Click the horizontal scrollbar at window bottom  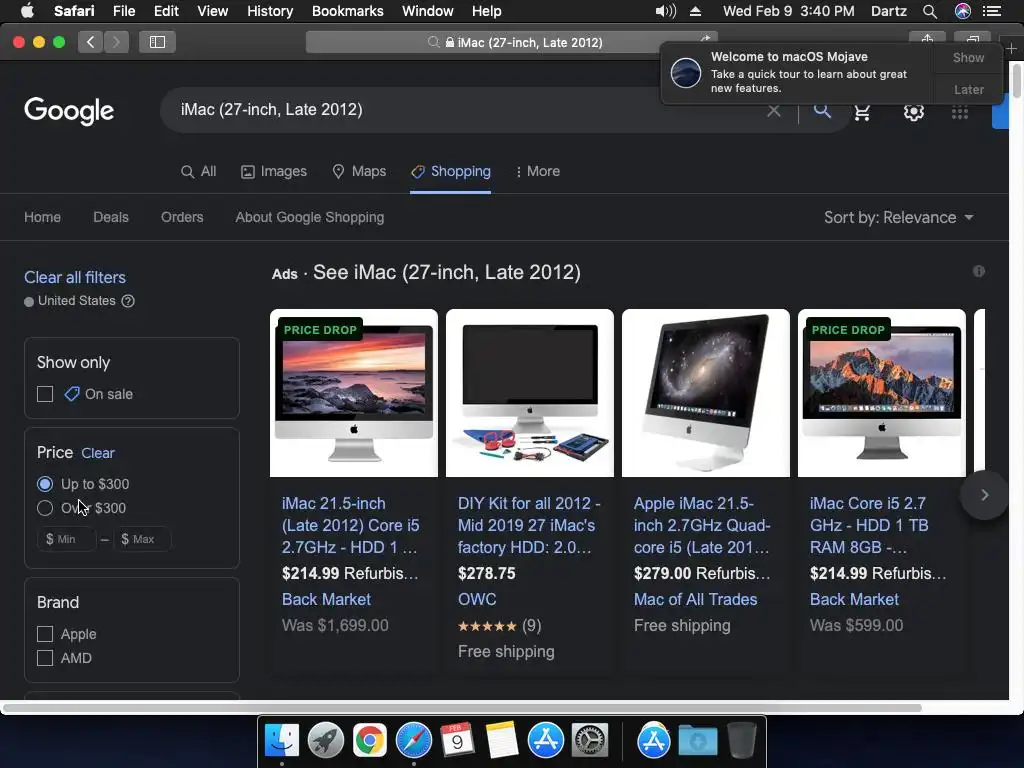pos(462,708)
